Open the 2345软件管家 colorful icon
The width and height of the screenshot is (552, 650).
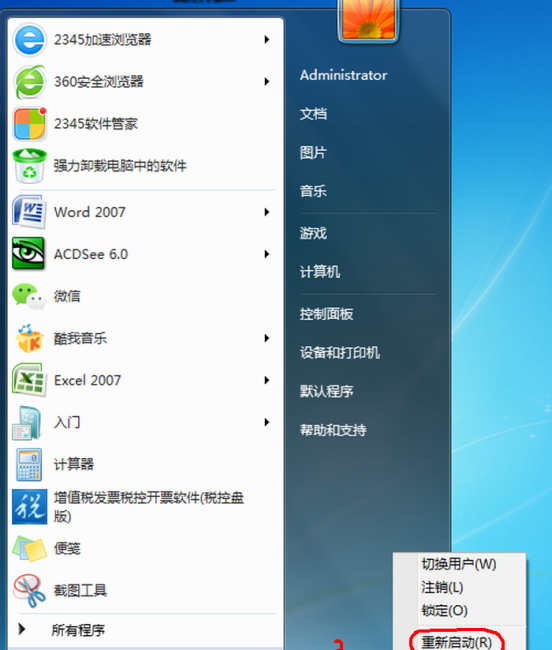(29, 124)
